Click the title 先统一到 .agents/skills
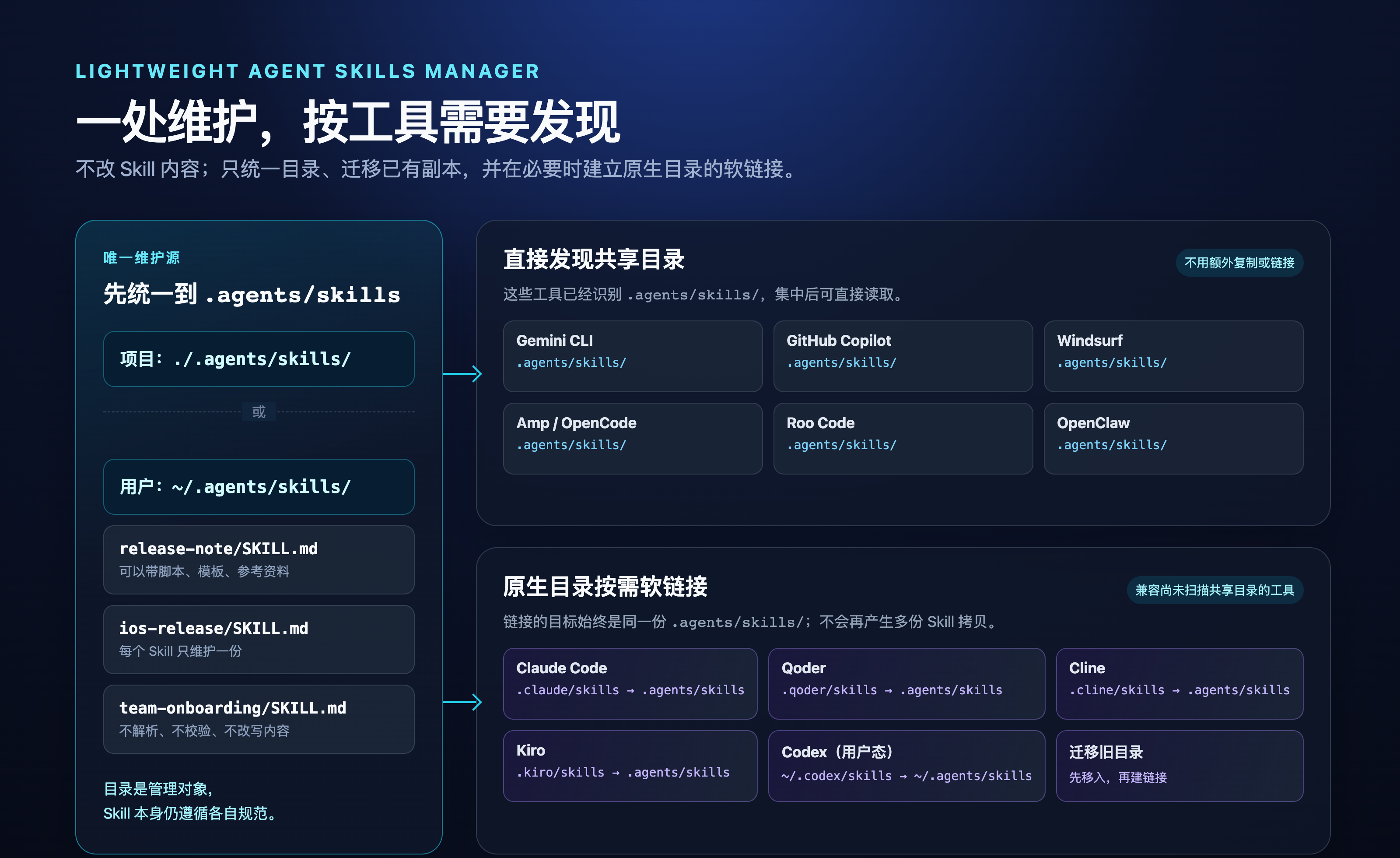 click(x=252, y=295)
